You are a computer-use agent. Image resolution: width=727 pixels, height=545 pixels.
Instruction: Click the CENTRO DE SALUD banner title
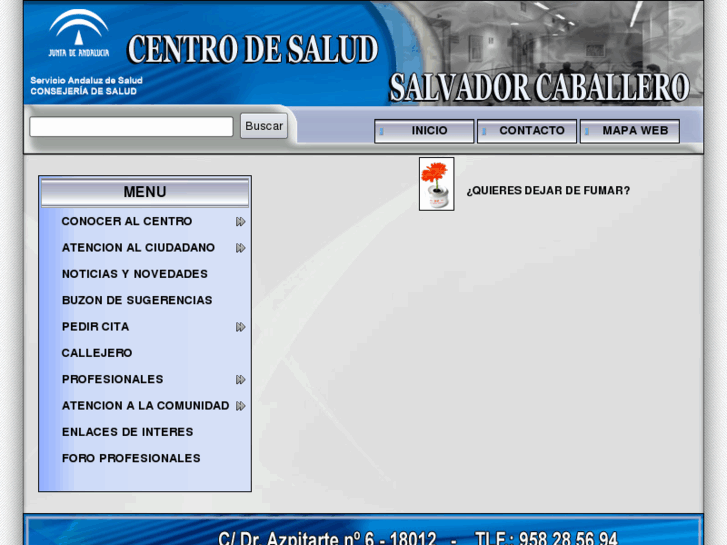click(253, 49)
